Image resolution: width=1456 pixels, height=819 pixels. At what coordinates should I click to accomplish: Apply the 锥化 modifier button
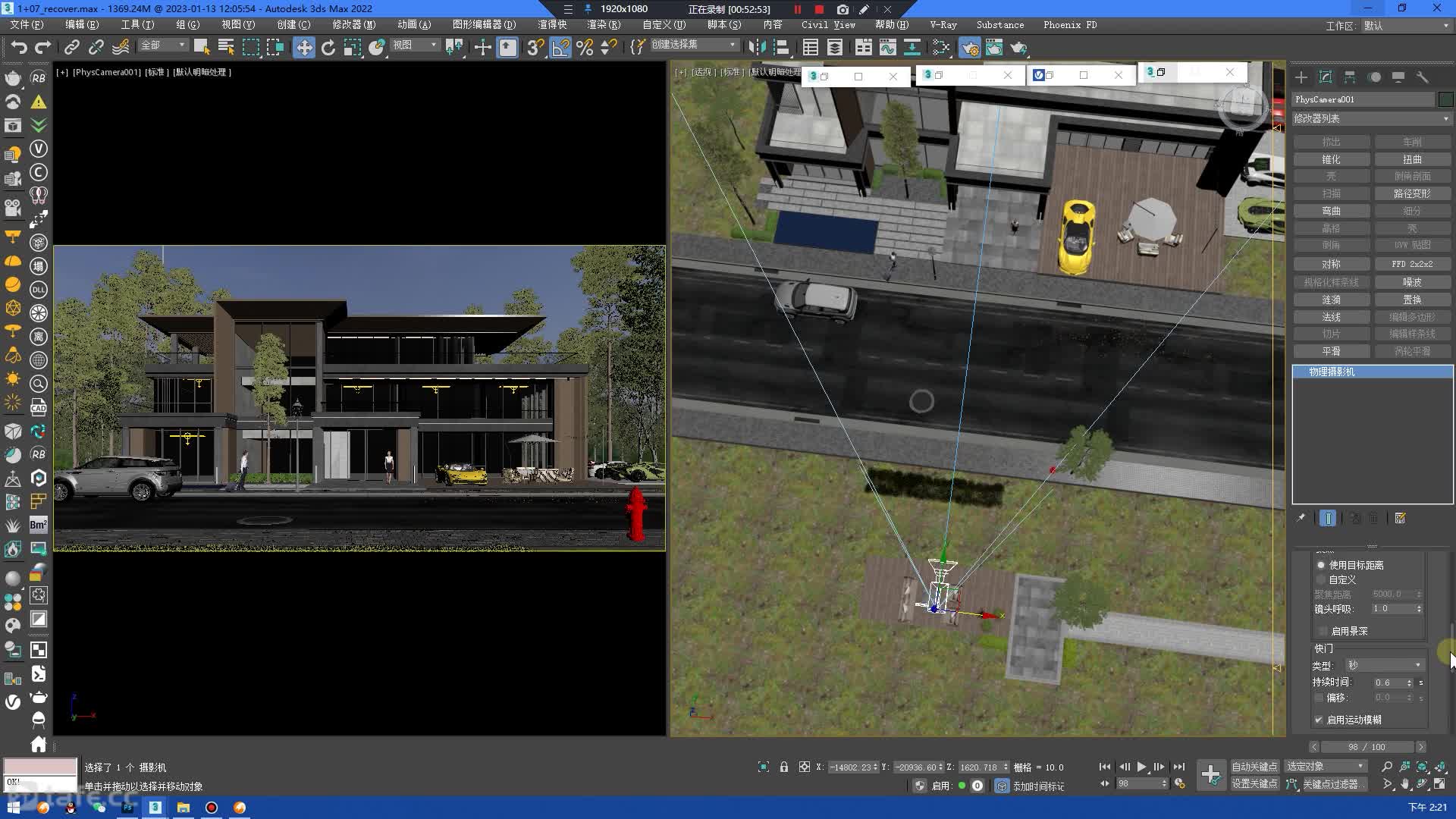[1332, 159]
